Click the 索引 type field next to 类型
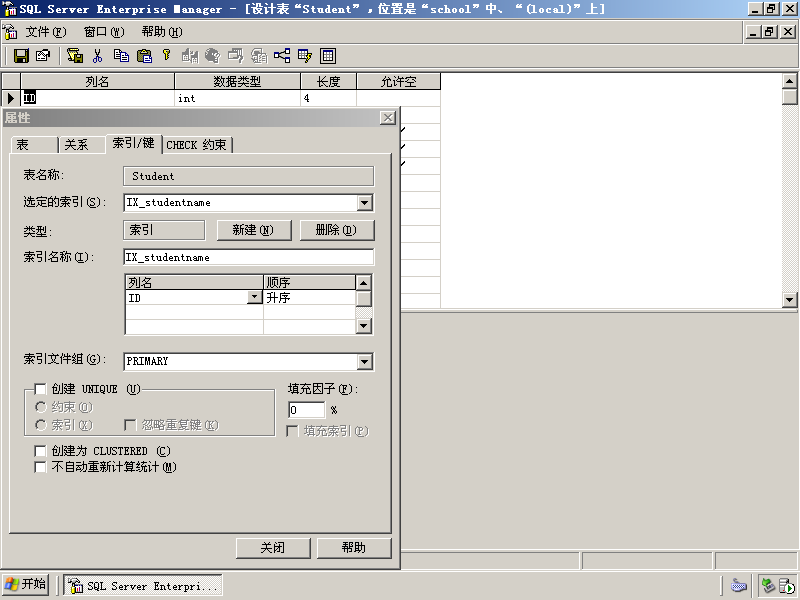The height and width of the screenshot is (600, 800). click(x=164, y=230)
